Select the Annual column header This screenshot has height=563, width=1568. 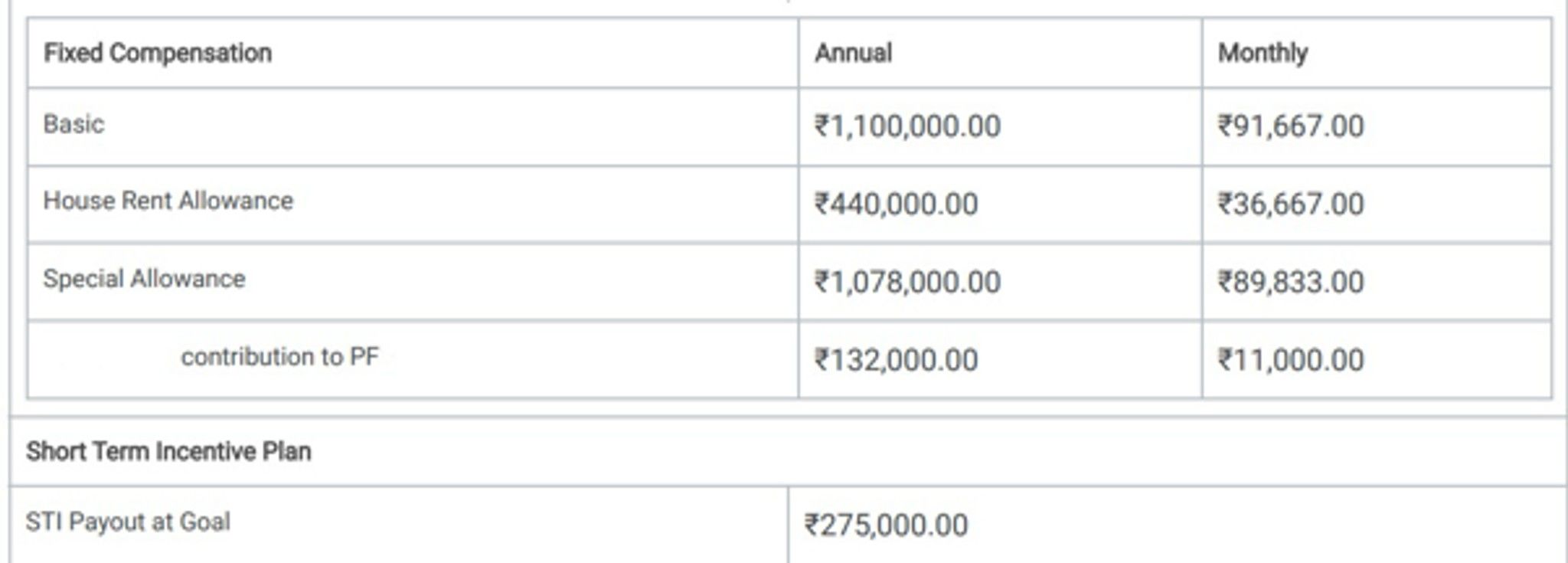coord(853,53)
